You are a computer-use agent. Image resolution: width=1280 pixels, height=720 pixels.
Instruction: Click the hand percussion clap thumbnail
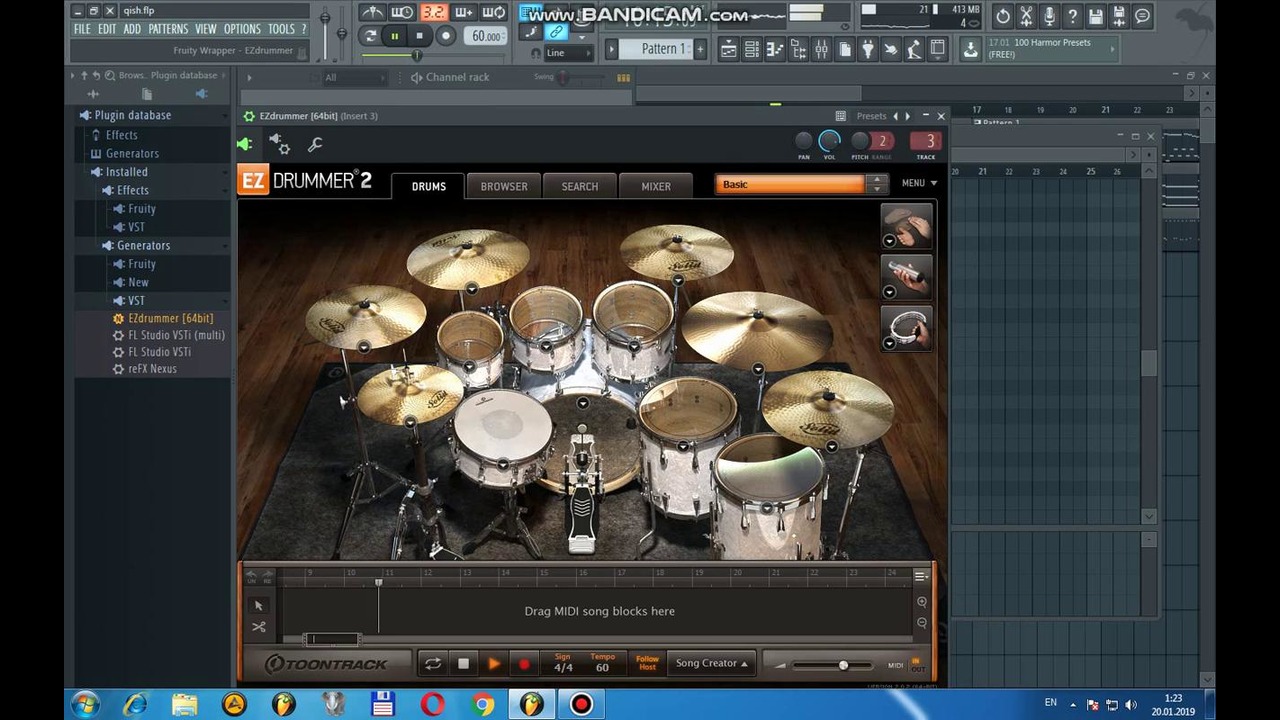pos(908,227)
